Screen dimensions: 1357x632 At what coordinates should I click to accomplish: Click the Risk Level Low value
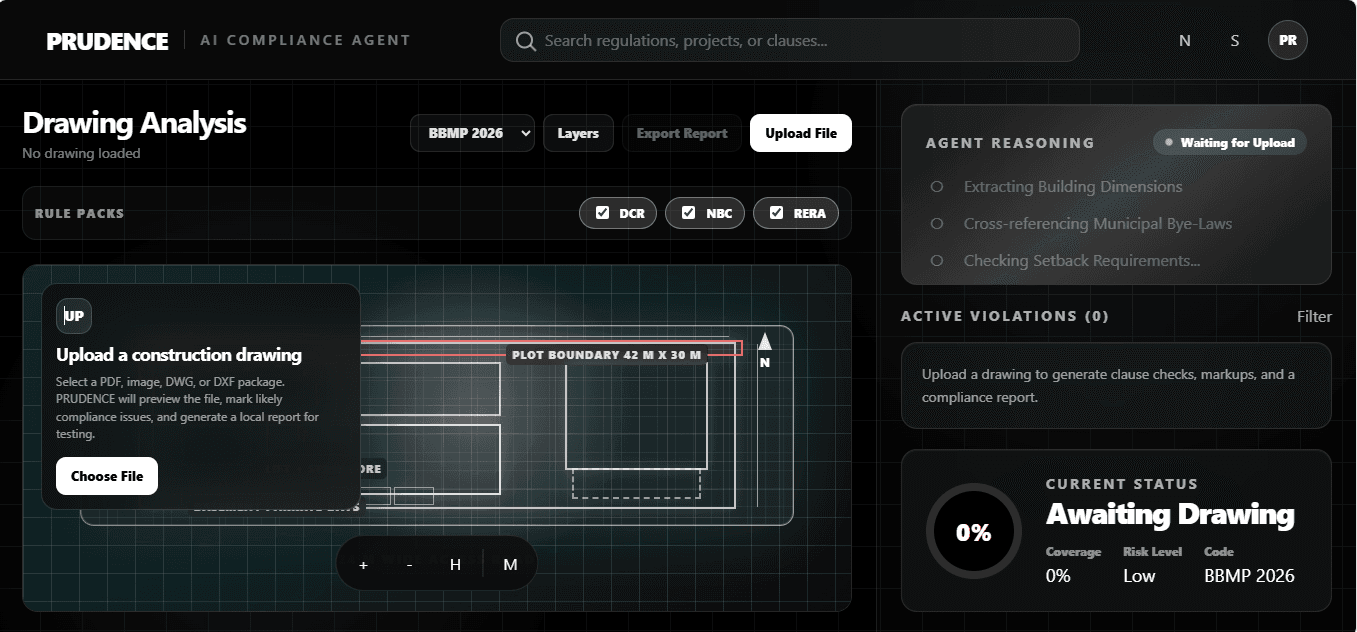click(1138, 576)
